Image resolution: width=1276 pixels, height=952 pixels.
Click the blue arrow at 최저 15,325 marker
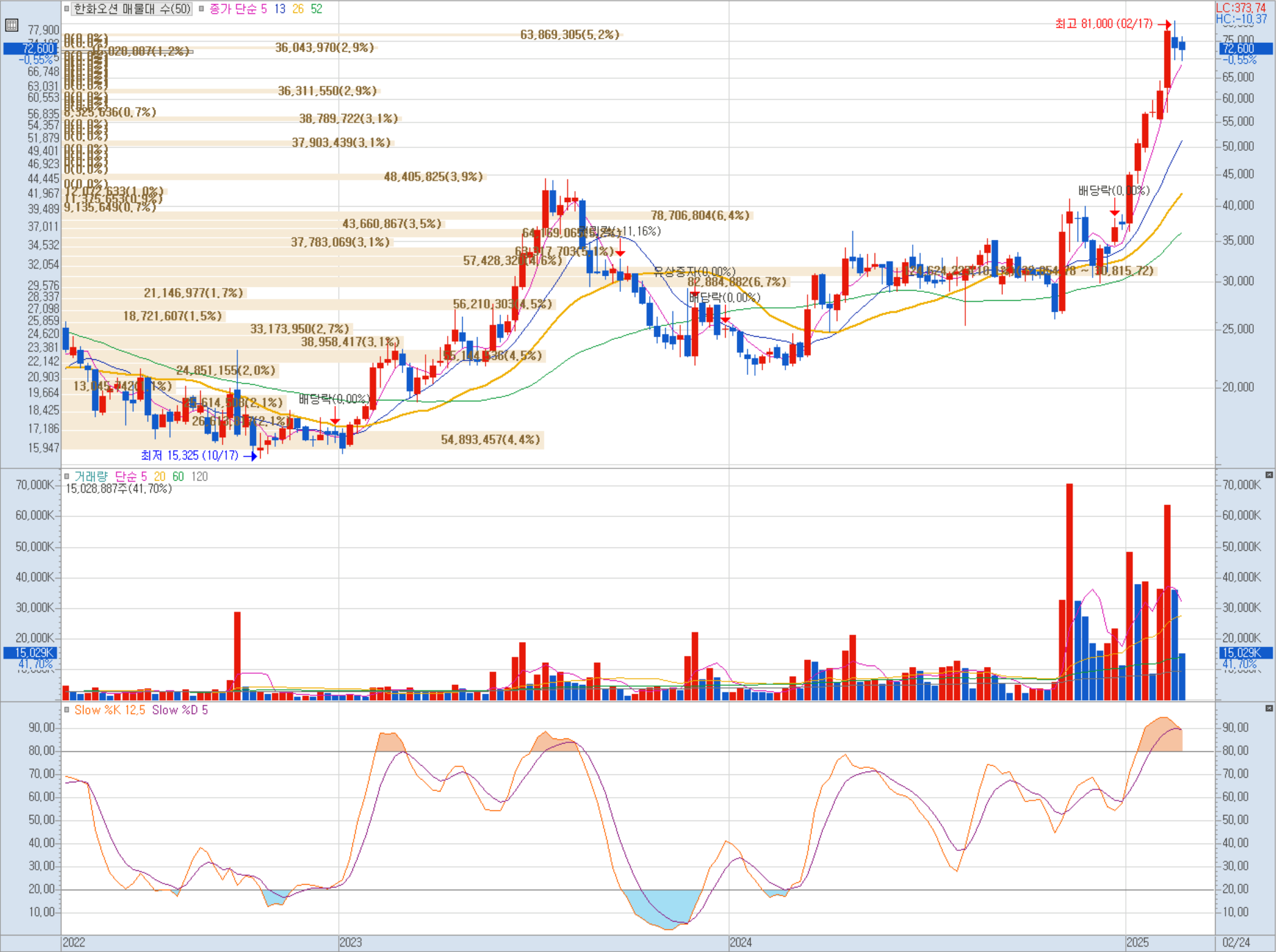coord(250,455)
